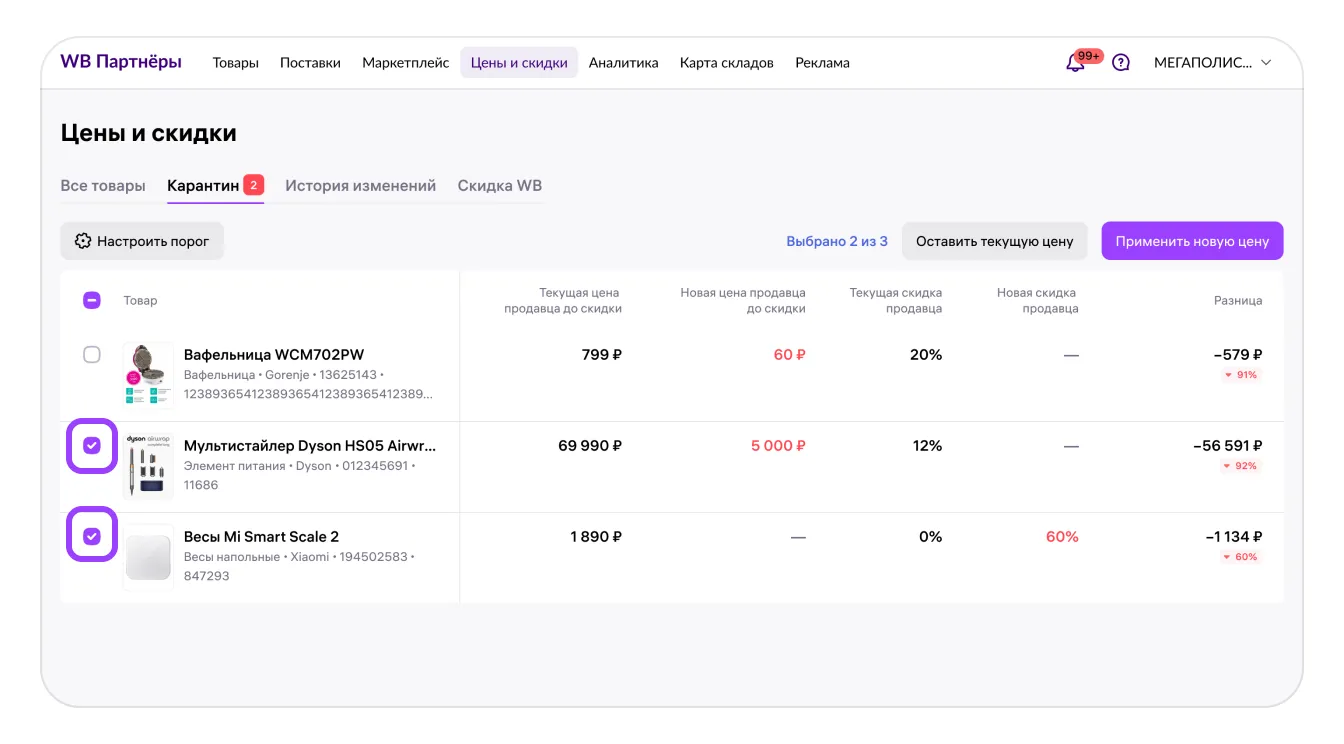Viewport: 1344px width, 744px height.
Task: Click gear icon on Настроить порог
Action: click(x=83, y=241)
